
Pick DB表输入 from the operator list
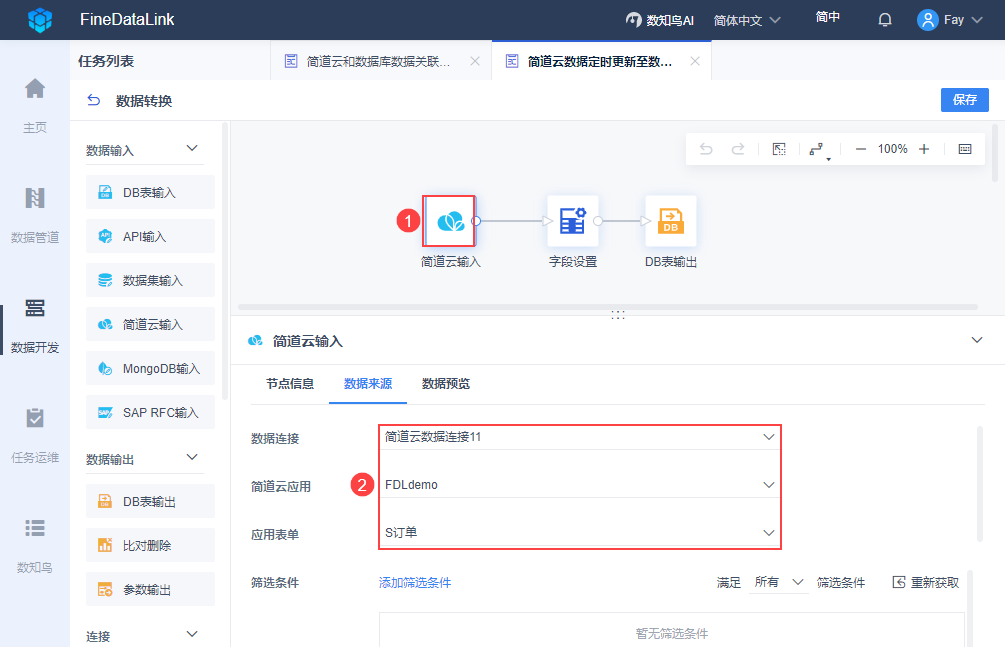[150, 192]
